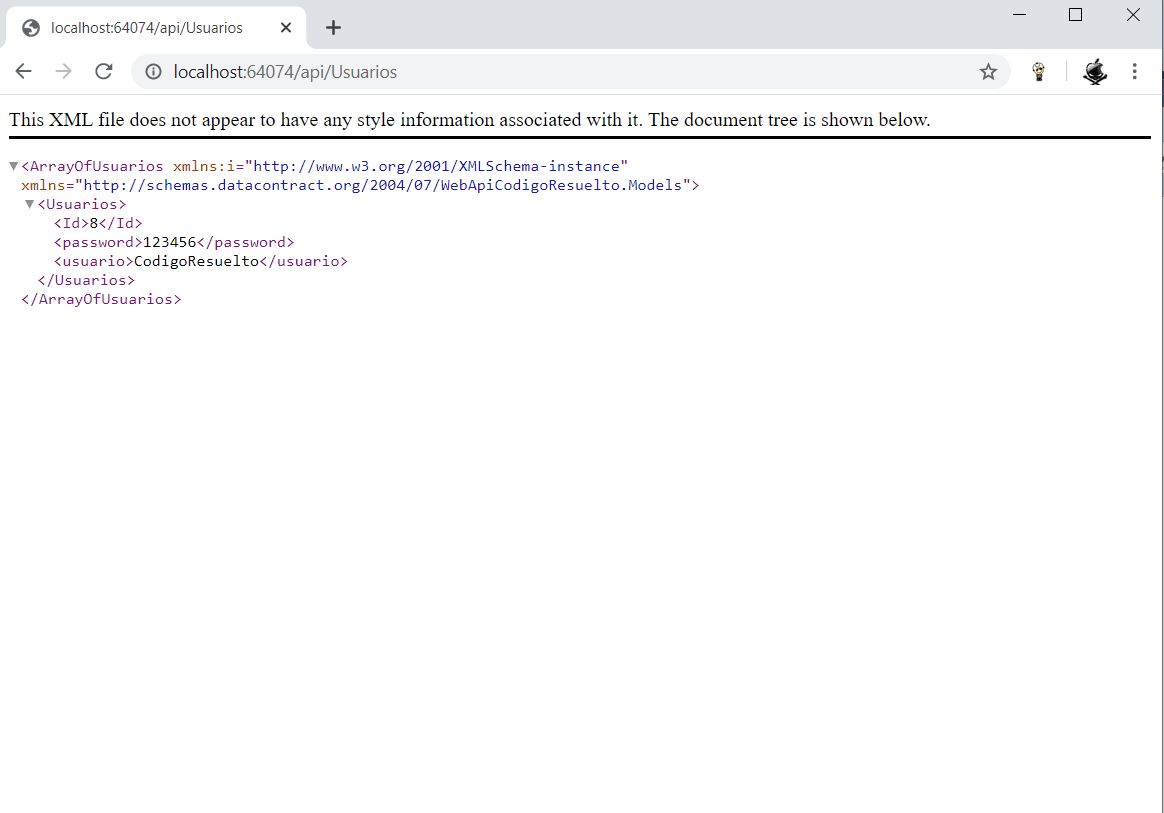Viewport: 1164px width, 813px height.
Task: Open a new tab with the plus icon
Action: pos(333,27)
